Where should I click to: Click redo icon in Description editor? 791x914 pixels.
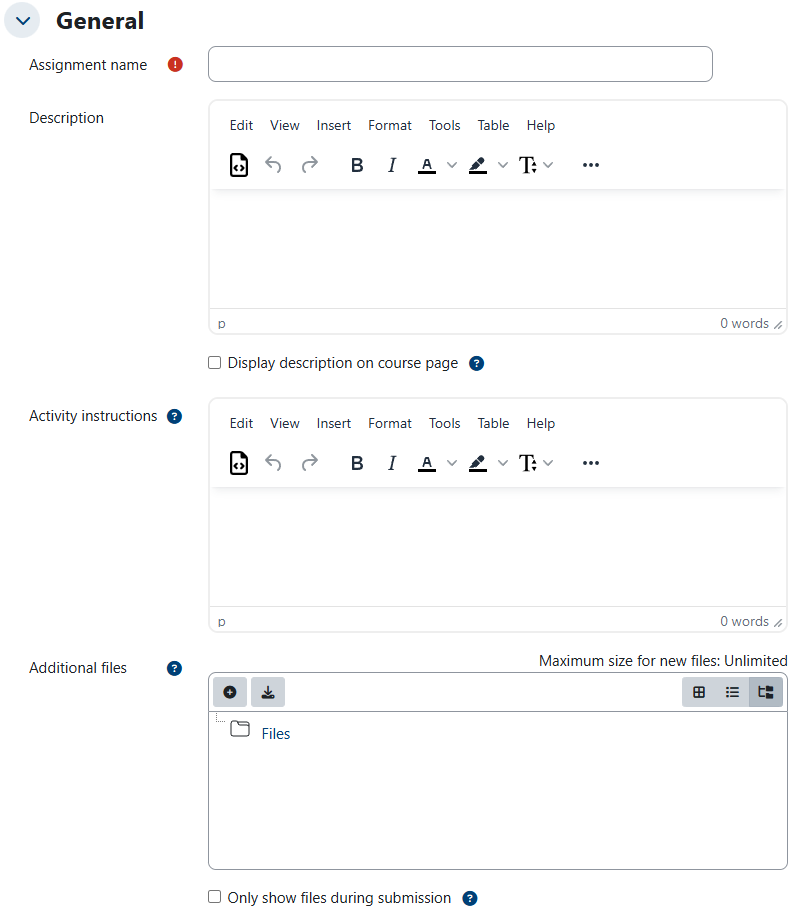pyautogui.click(x=310, y=165)
